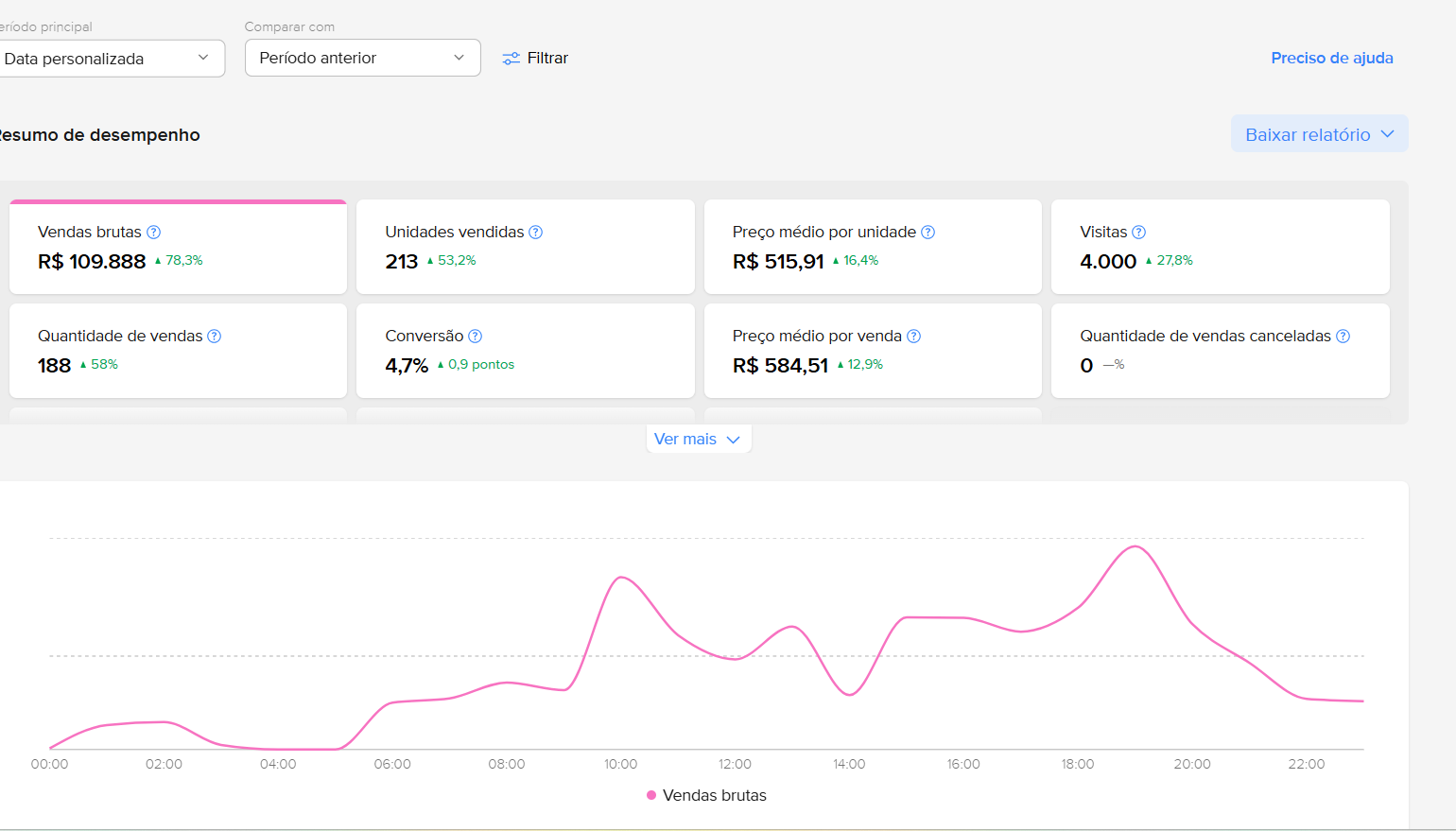Click the Filtrar button
The width and height of the screenshot is (1456, 831).
point(535,59)
